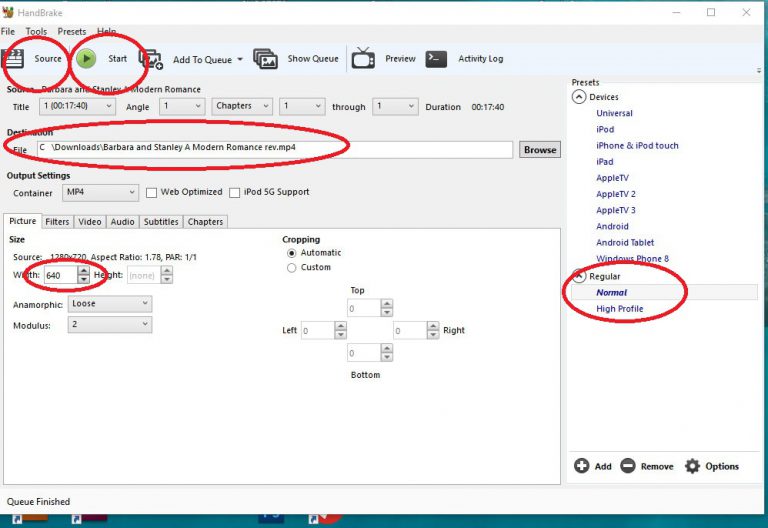Click the Show Queue pictures icon
The width and height of the screenshot is (768, 528).
click(265, 59)
